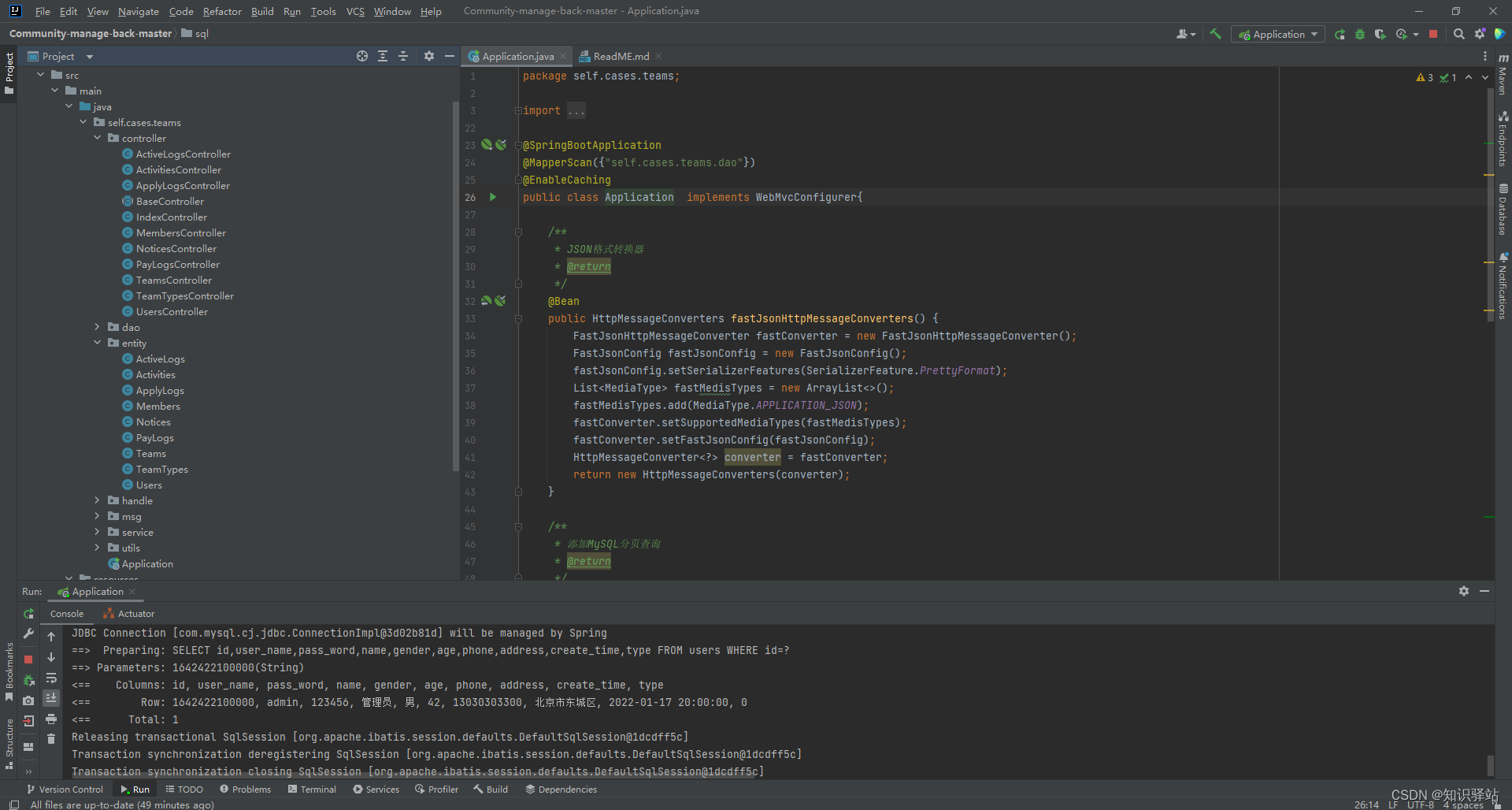The height and width of the screenshot is (810, 1512).
Task: Open UsersController in the project tree
Action: (x=172, y=311)
